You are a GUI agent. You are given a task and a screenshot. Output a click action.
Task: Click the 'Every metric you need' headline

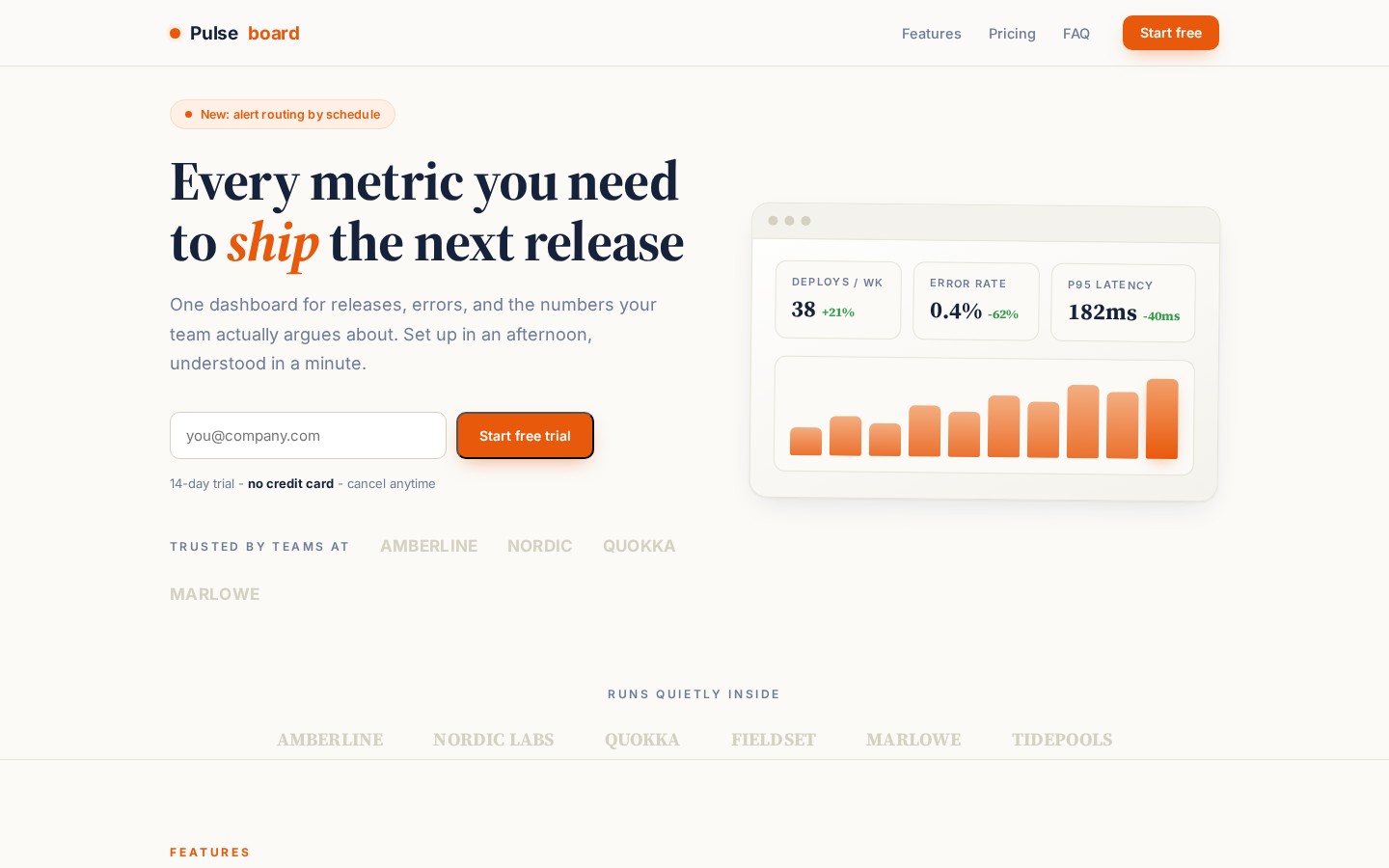click(424, 182)
